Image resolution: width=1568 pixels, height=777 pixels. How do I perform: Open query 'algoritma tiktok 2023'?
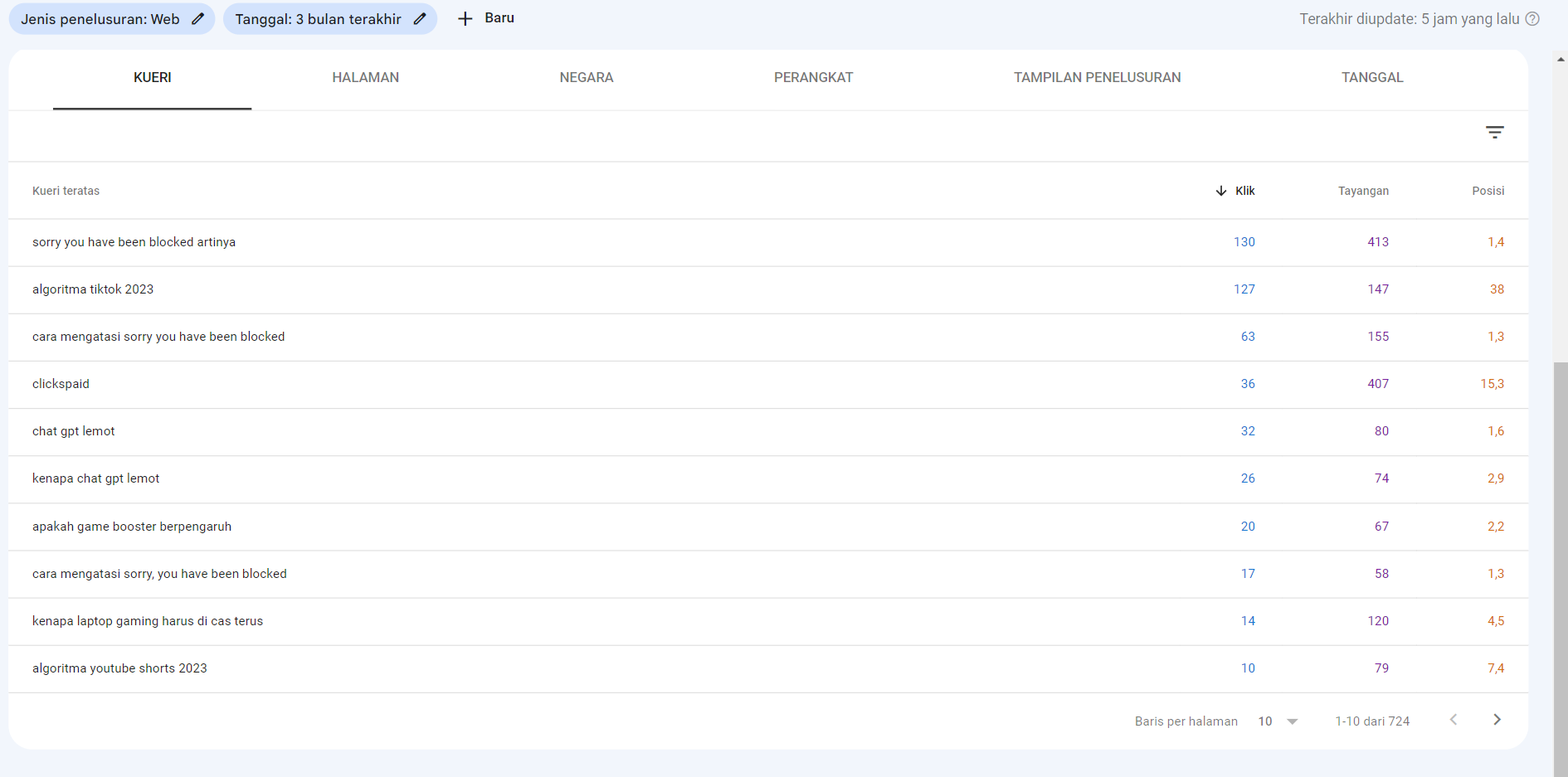[x=93, y=289]
